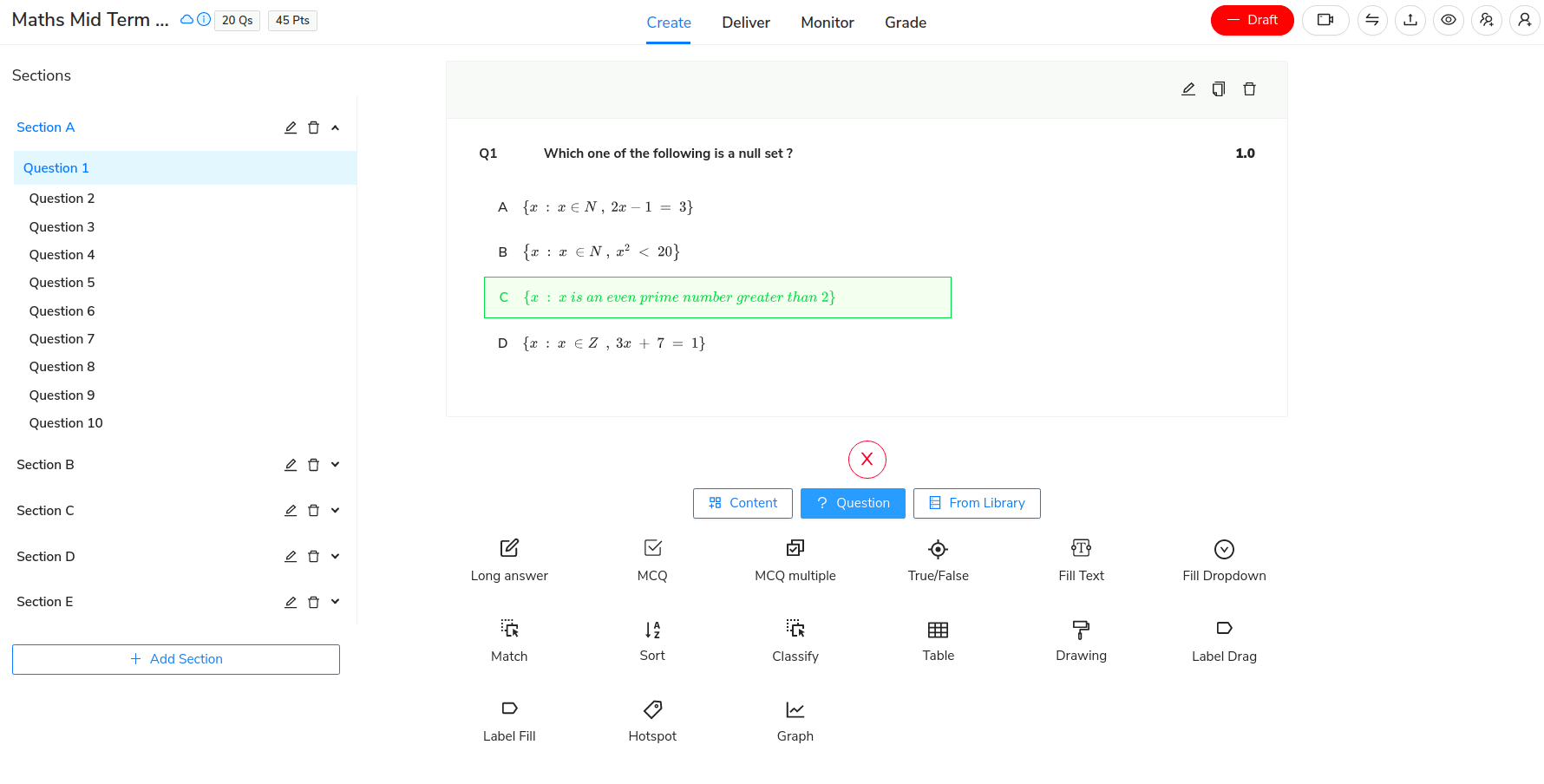
Task: Open the Grade tab
Action: point(906,23)
